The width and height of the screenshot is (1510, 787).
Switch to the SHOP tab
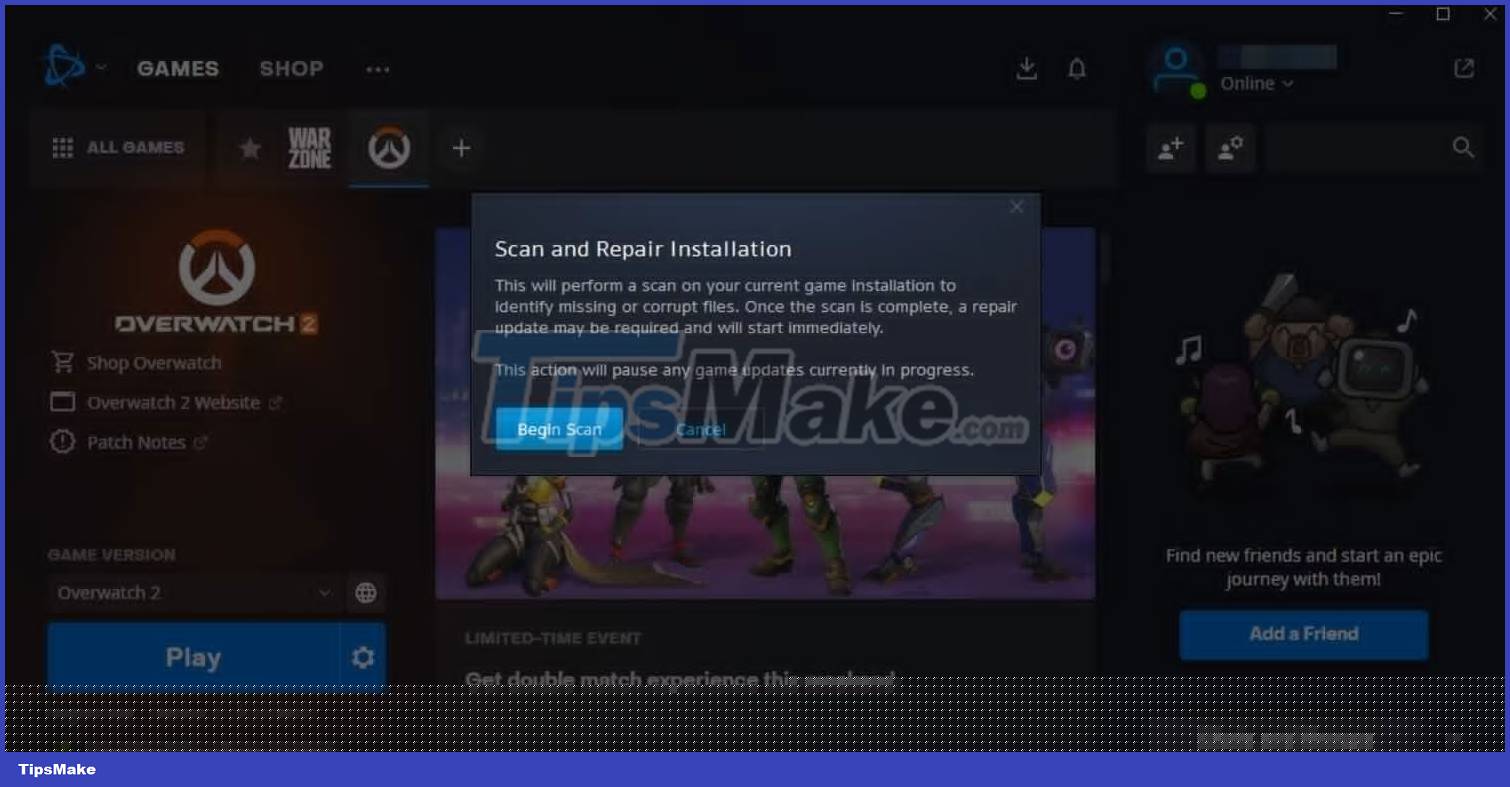click(x=291, y=68)
